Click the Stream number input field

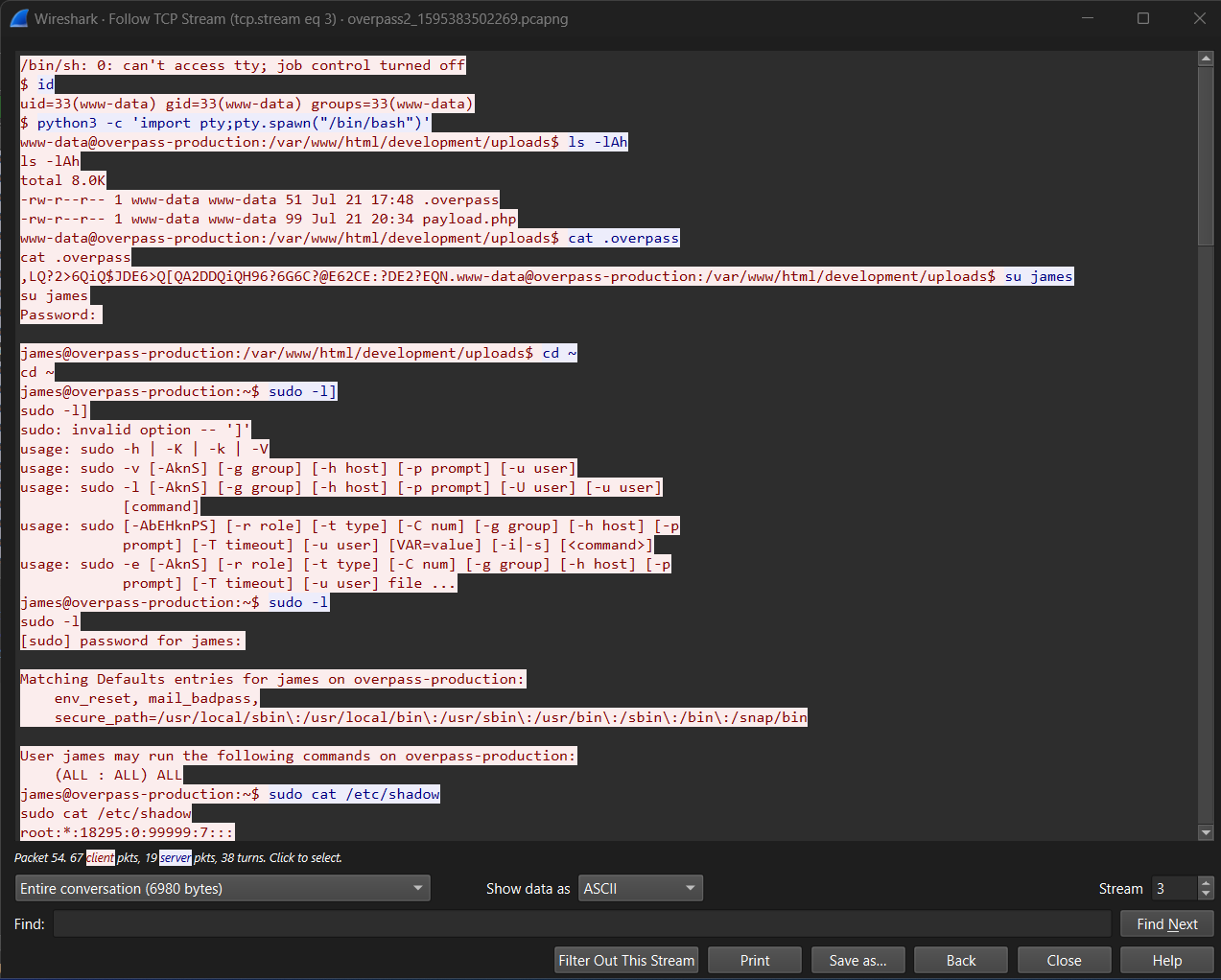point(1174,889)
